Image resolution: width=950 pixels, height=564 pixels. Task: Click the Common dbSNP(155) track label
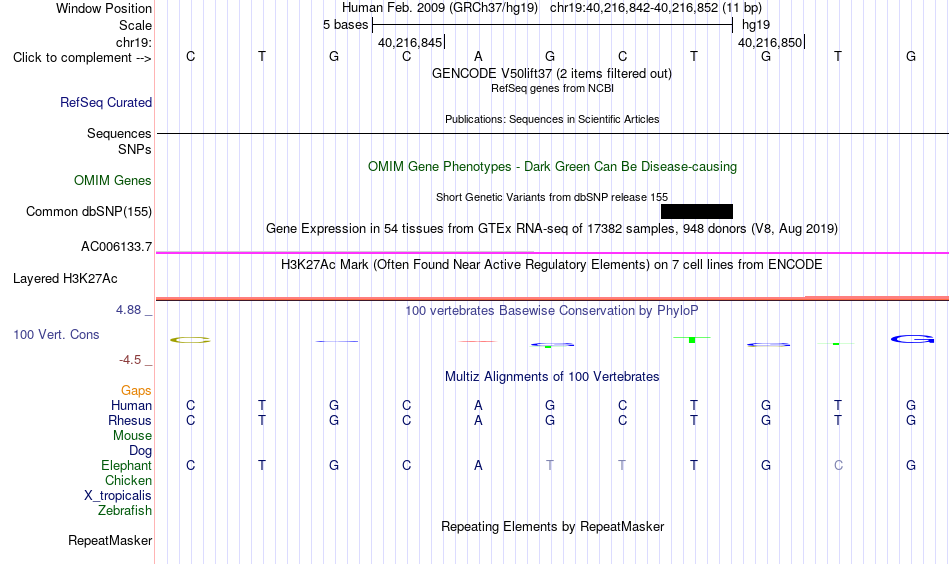click(x=88, y=211)
